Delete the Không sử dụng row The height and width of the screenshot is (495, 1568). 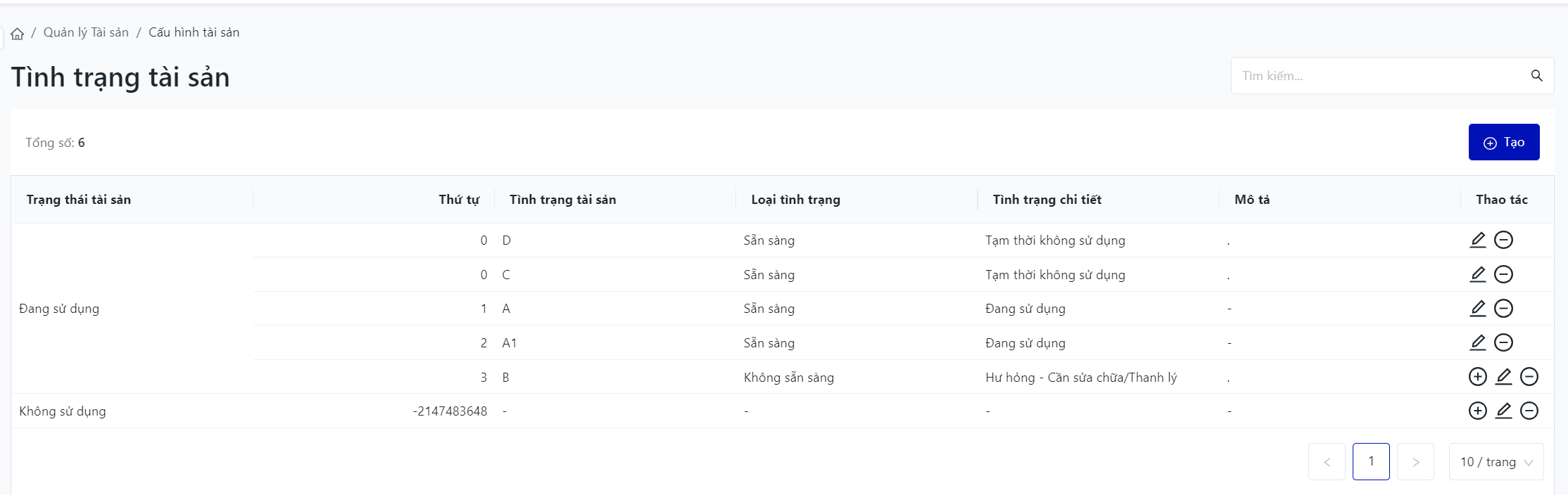(1529, 411)
